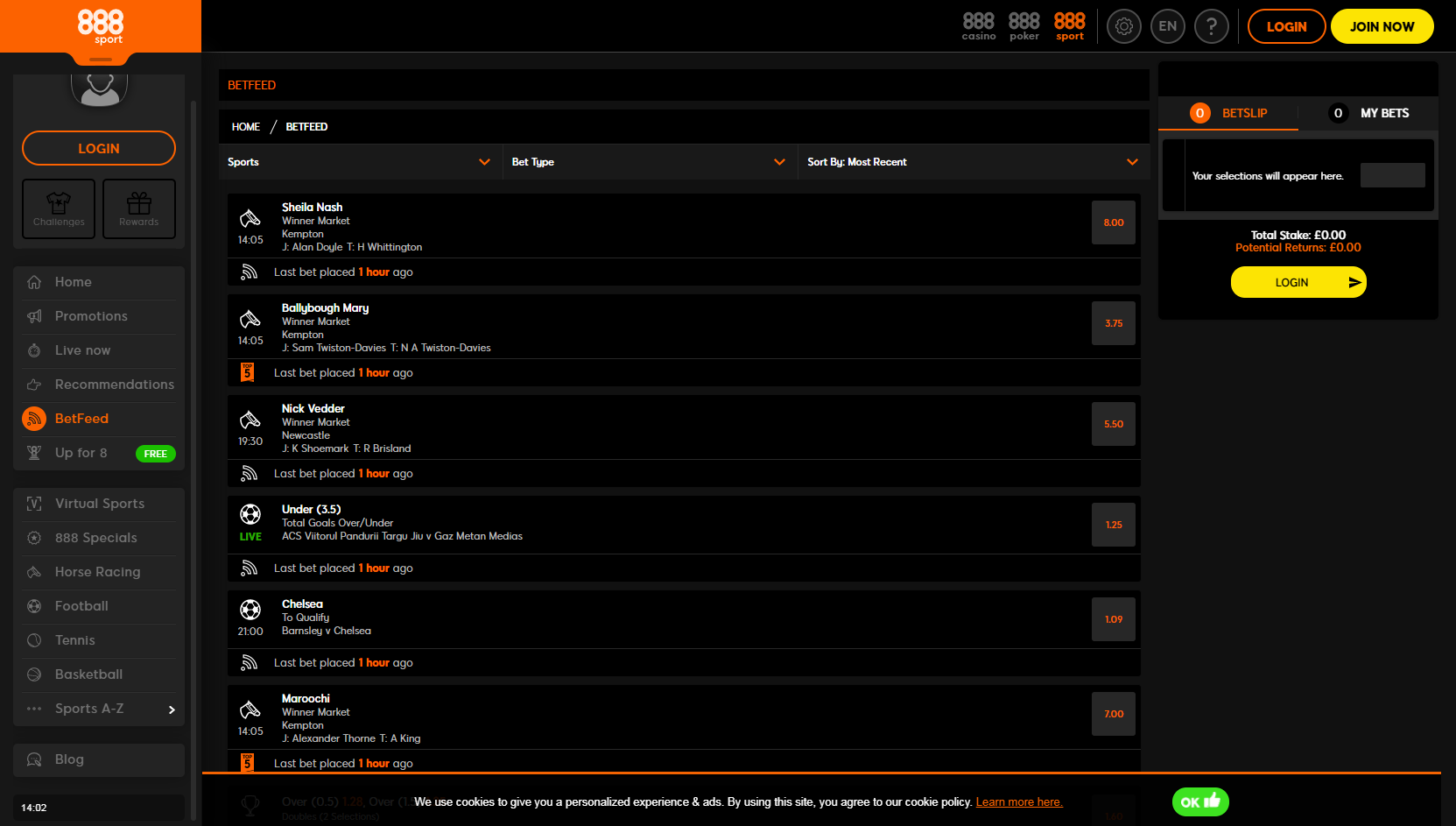Viewport: 1456px width, 826px height.
Task: Open the help question mark icon
Action: pos(1212,26)
